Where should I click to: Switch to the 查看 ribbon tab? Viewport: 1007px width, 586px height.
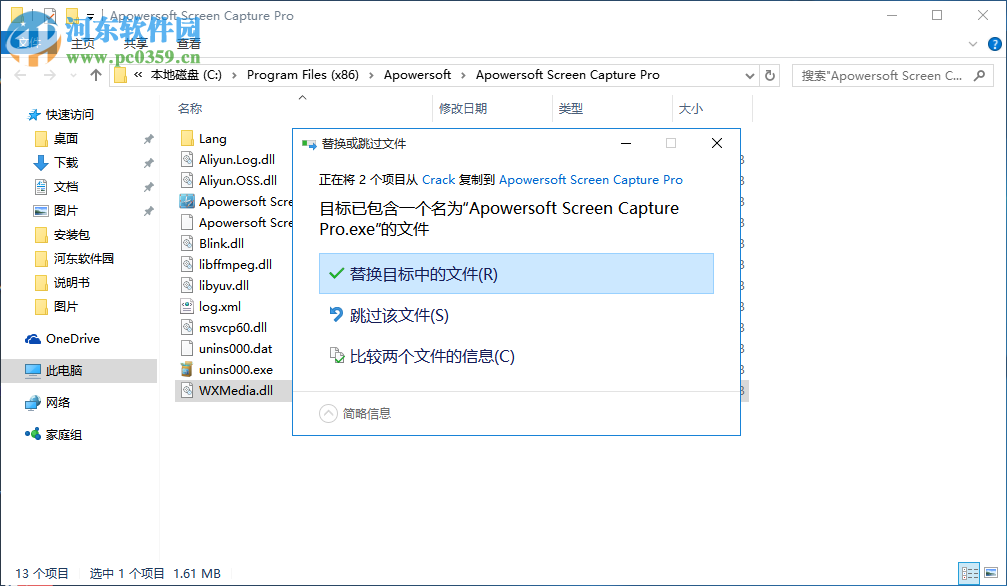click(x=189, y=43)
